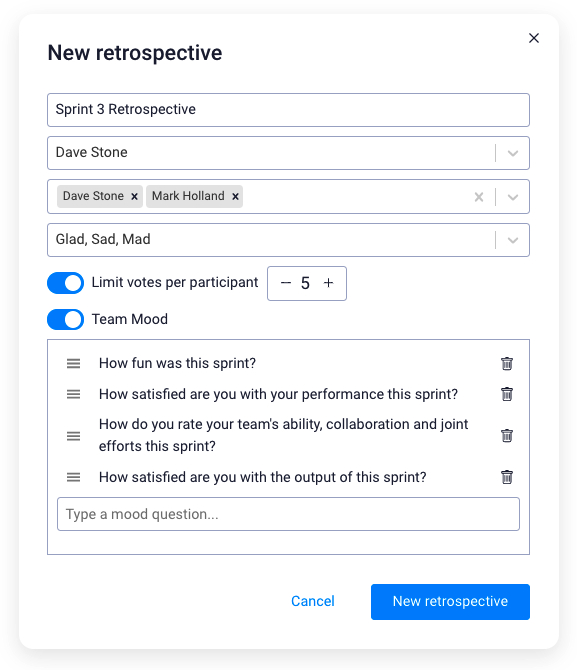Click the blue New retrospective button

click(x=450, y=602)
